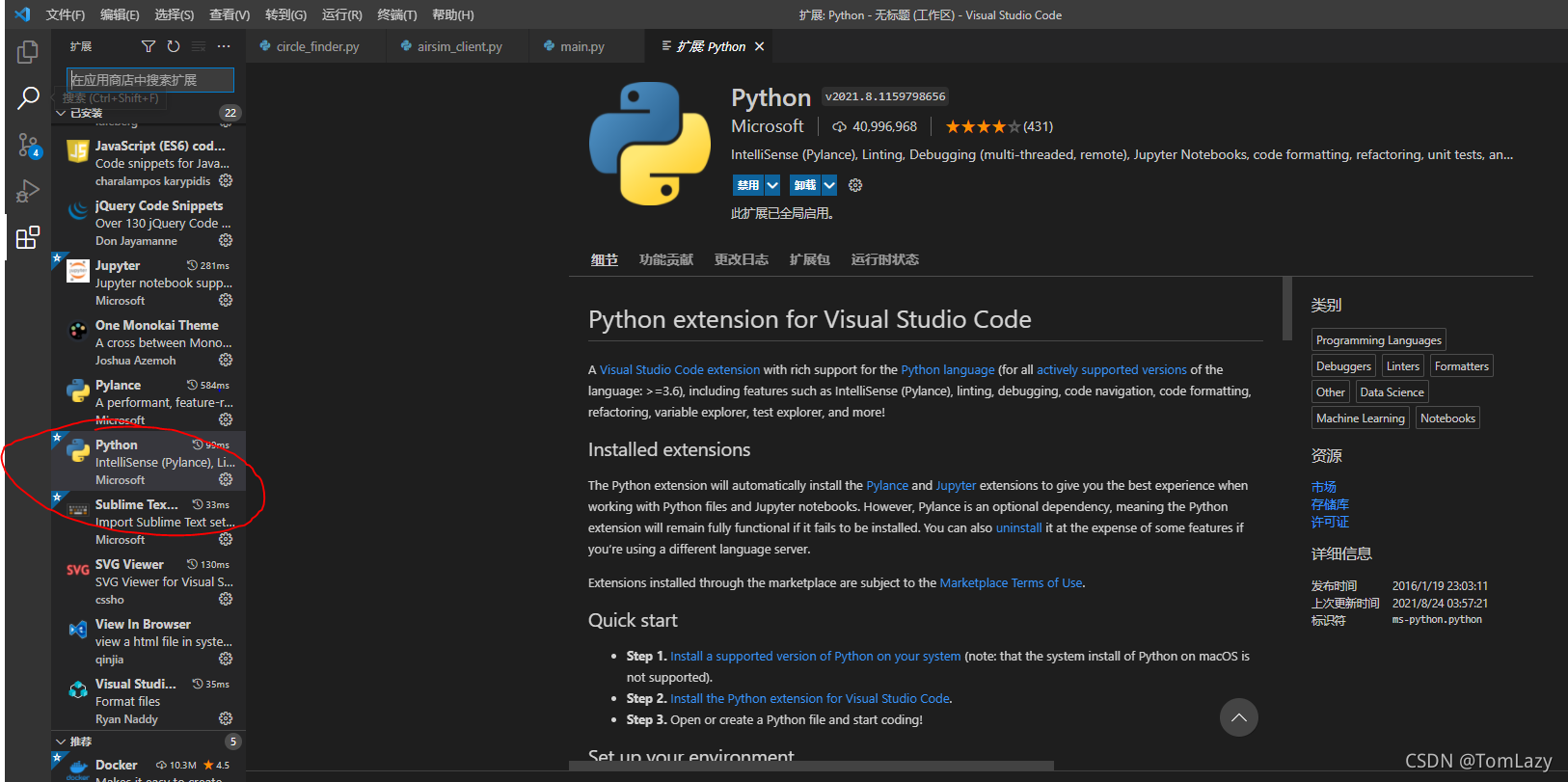Screen dimensions: 1568x782
Task: Collapse the 已安装 (Installed) section
Action: (62, 113)
